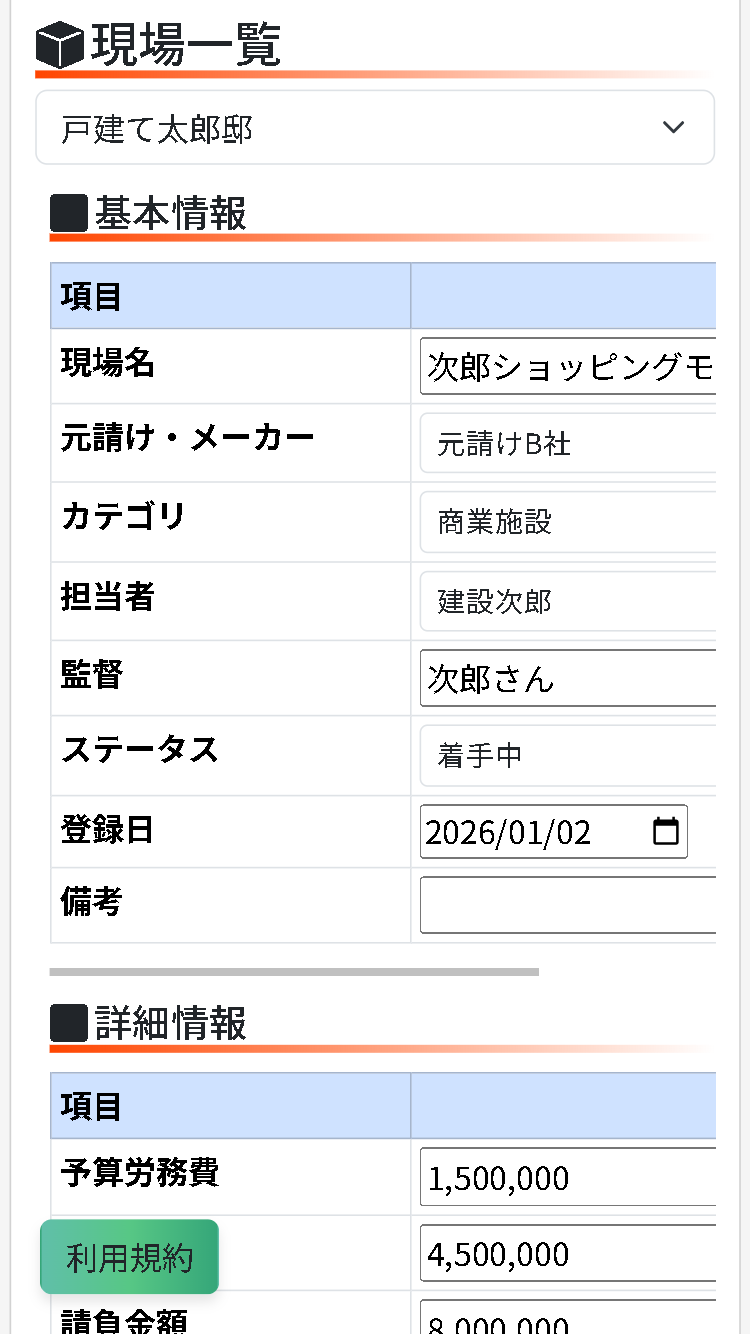Click the 請負金額 field showing 8,000,000
The height and width of the screenshot is (1334, 750).
click(570, 1320)
